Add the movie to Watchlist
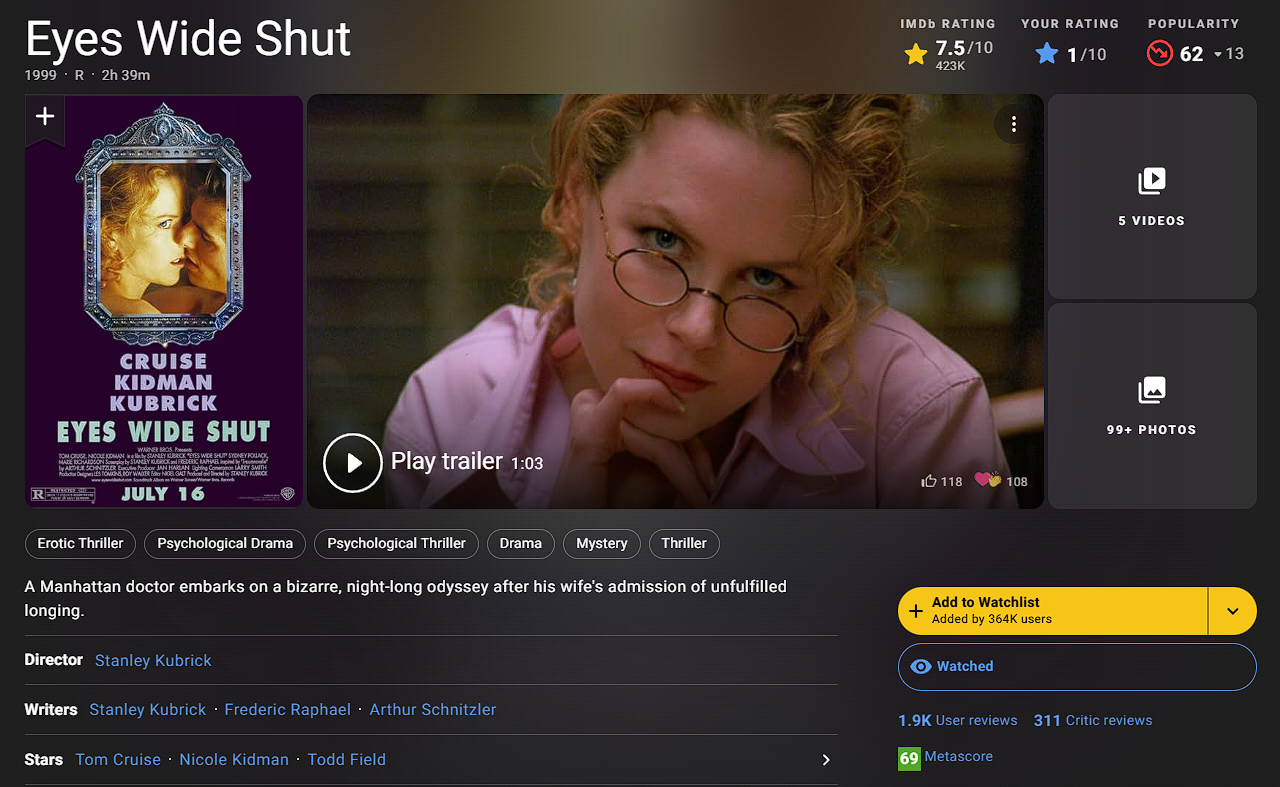The image size is (1280, 787). tap(1052, 611)
